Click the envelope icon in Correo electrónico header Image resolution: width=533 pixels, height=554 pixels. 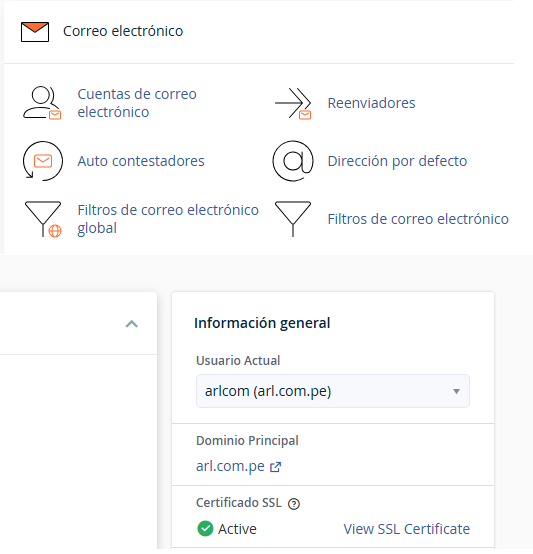click(35, 32)
